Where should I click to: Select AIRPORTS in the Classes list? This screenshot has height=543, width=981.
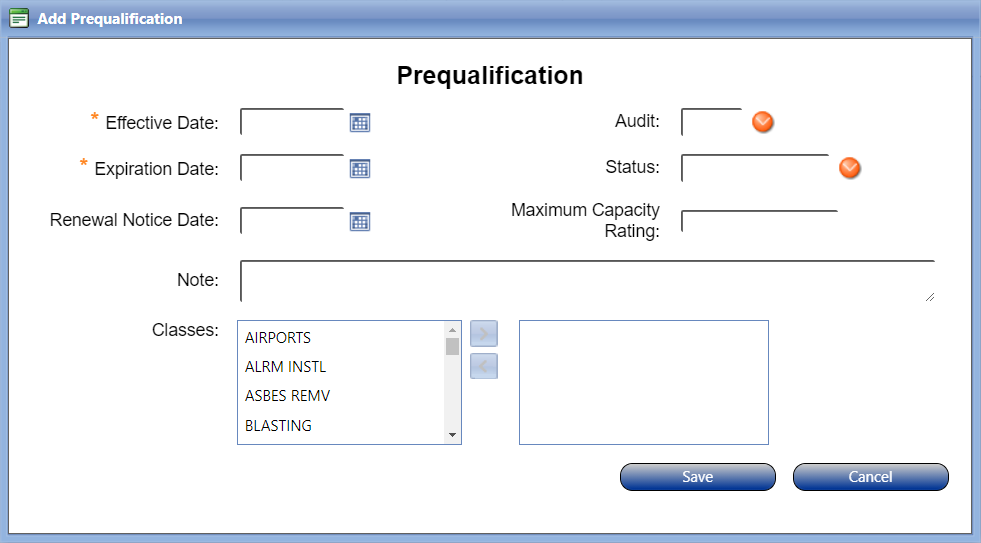(278, 338)
